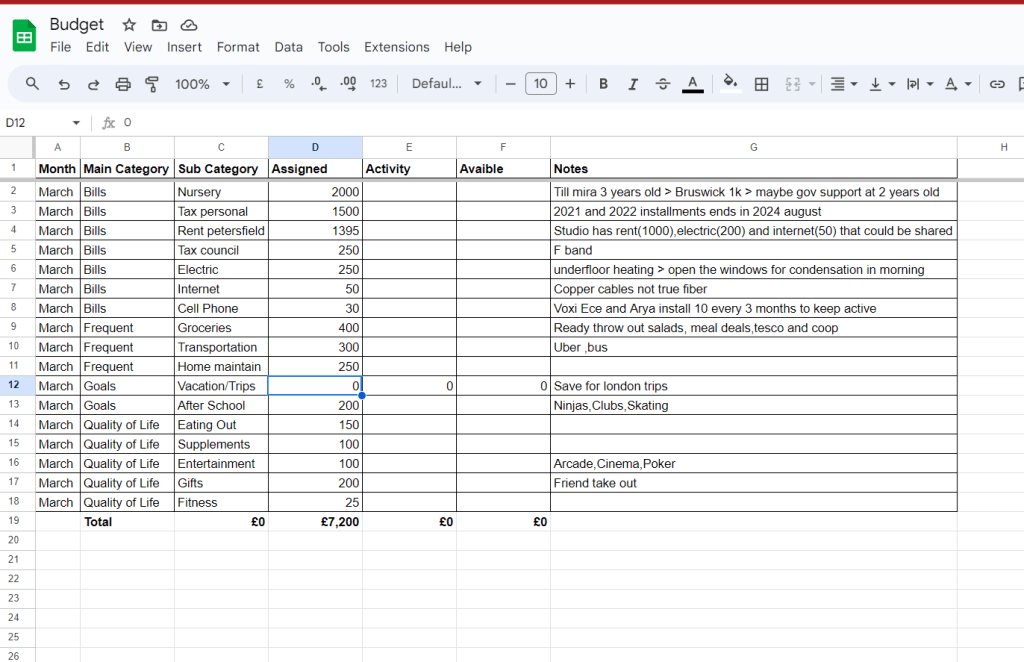
Task: Click the name box showing D12
Action: point(36,123)
